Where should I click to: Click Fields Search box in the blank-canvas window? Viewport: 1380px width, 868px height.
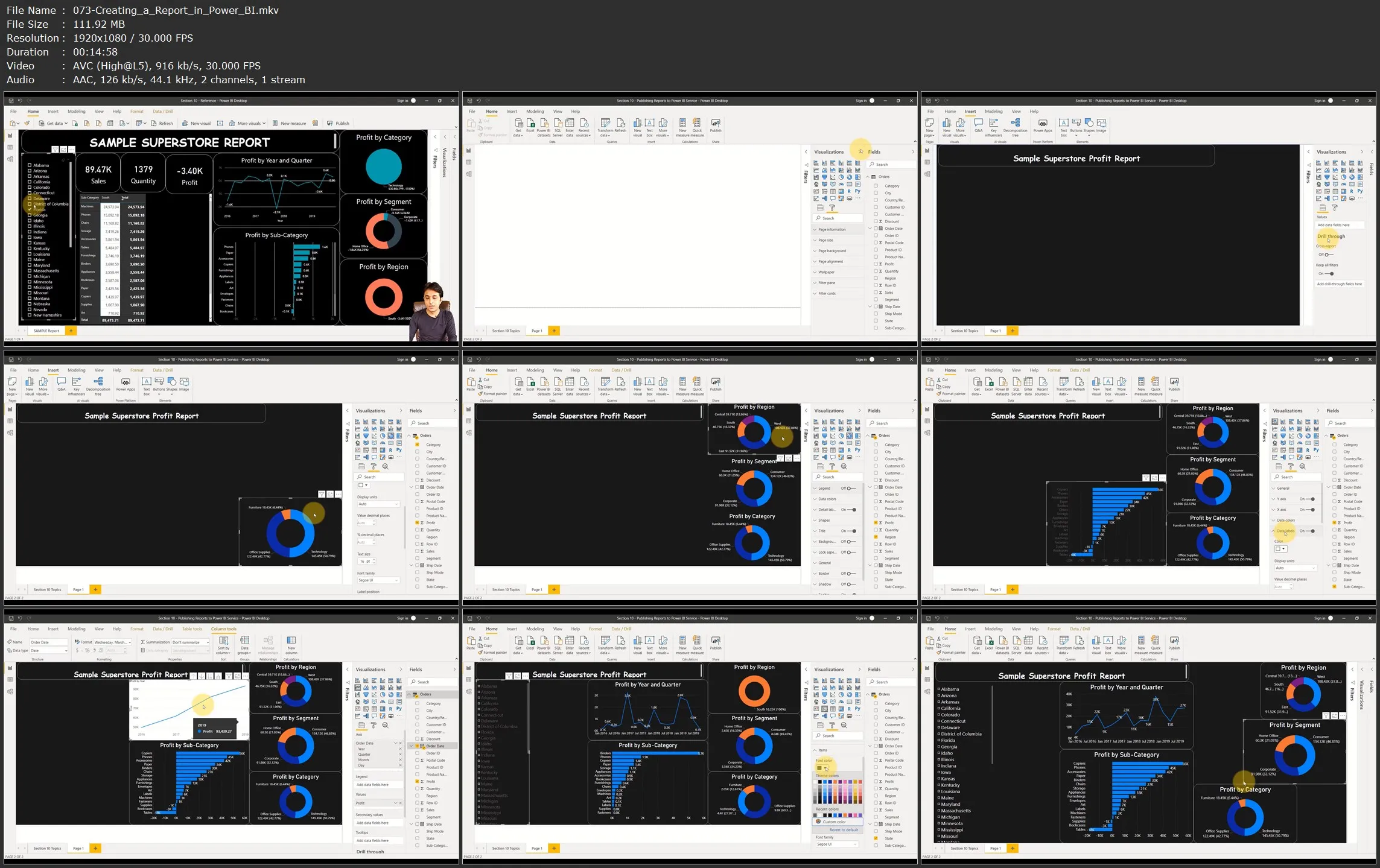(x=891, y=165)
